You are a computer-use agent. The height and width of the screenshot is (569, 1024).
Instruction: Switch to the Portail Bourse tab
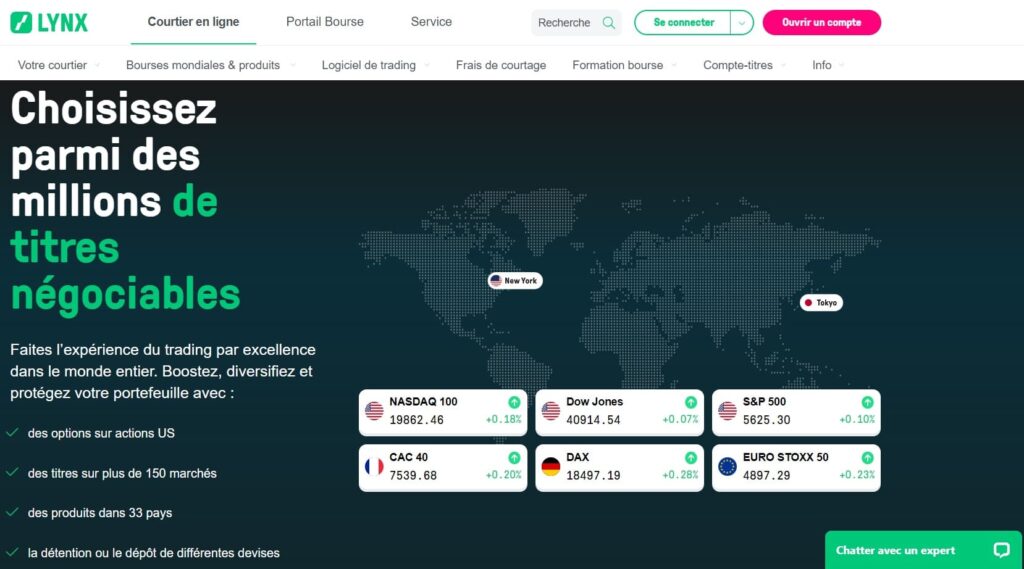coord(325,22)
